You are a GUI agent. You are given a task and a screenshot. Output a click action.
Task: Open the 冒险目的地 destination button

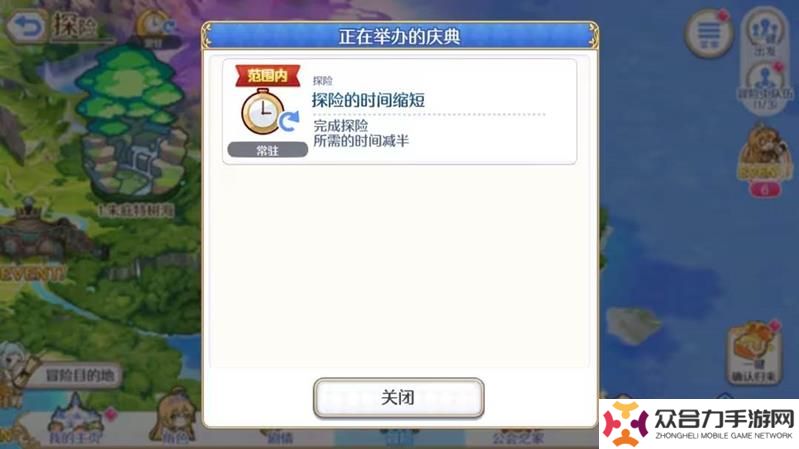79,376
